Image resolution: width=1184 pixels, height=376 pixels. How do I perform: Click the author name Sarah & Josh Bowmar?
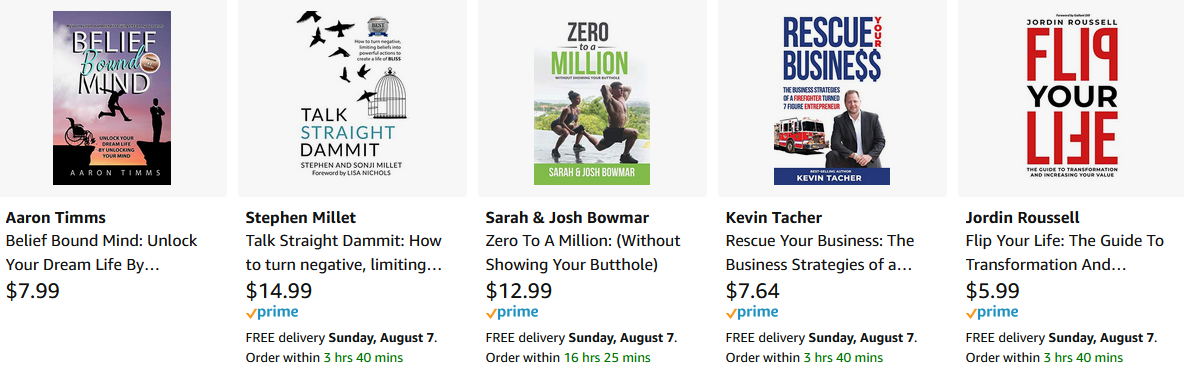[567, 217]
